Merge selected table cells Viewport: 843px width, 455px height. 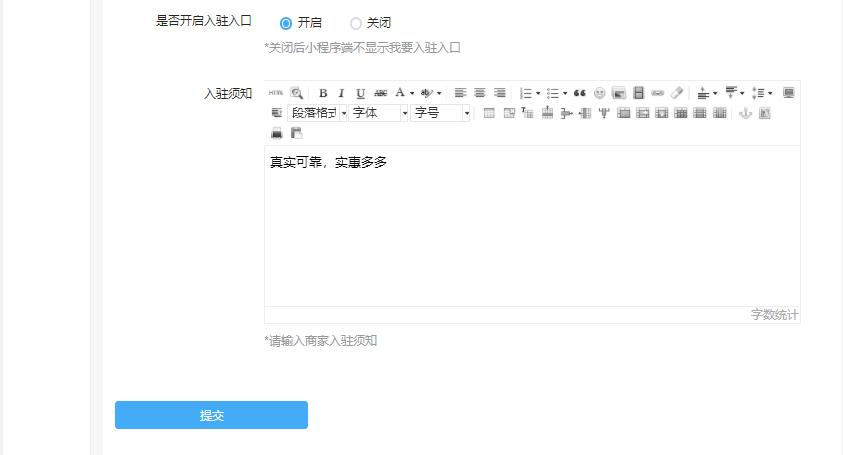point(624,113)
